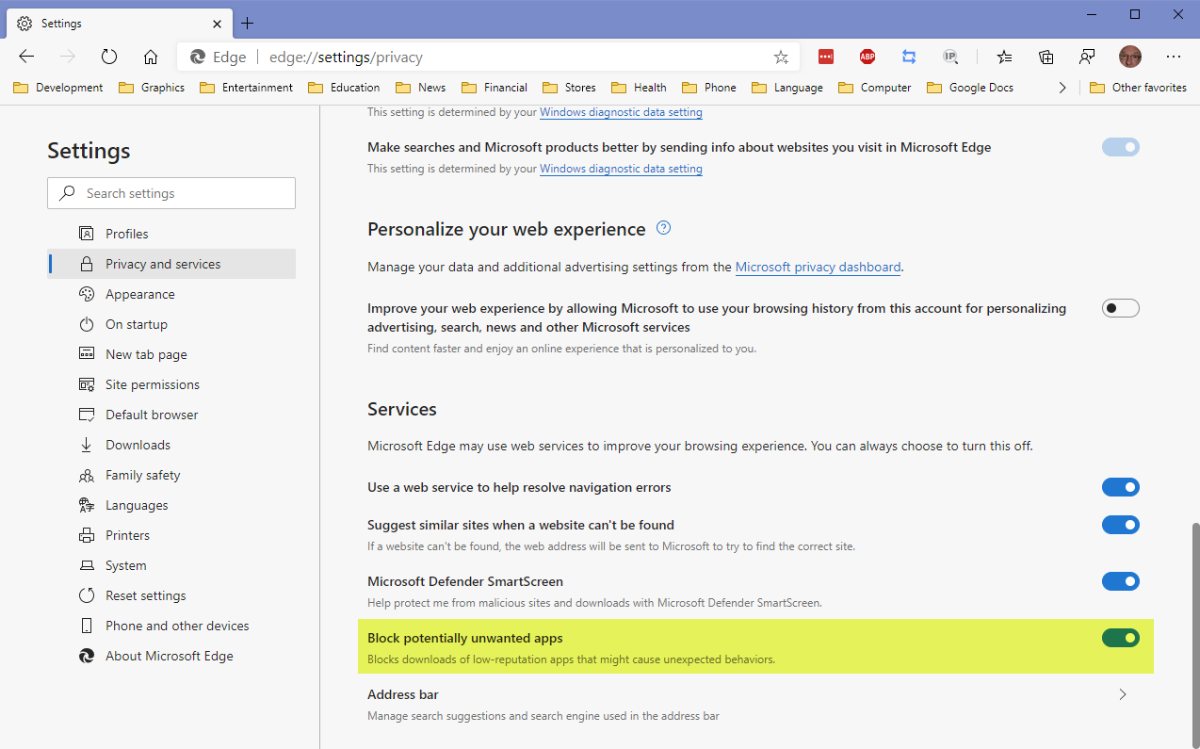This screenshot has width=1200, height=749.
Task: Open the Favorites list icon
Action: click(x=1005, y=57)
